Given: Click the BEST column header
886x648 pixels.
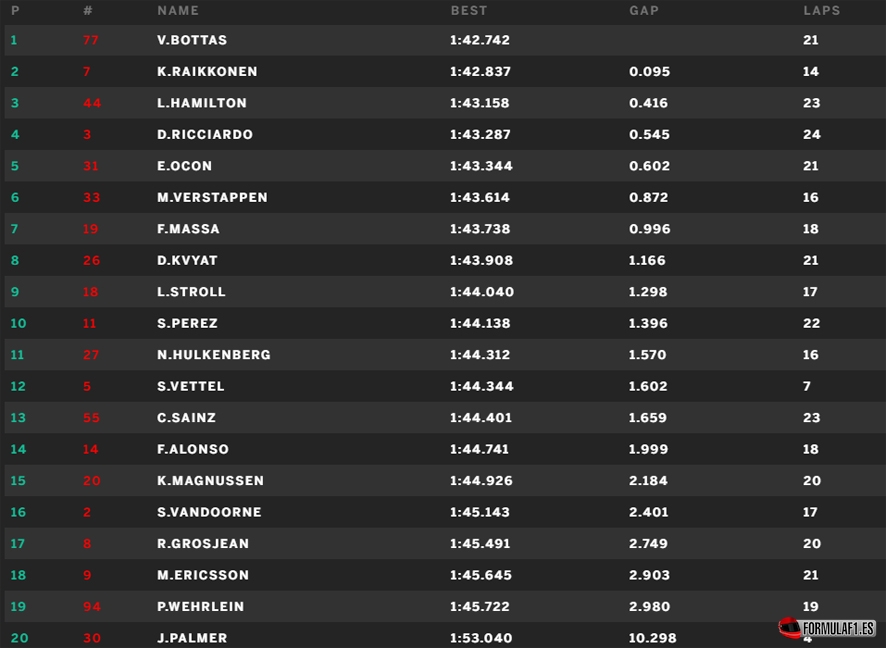Looking at the screenshot, I should (468, 11).
